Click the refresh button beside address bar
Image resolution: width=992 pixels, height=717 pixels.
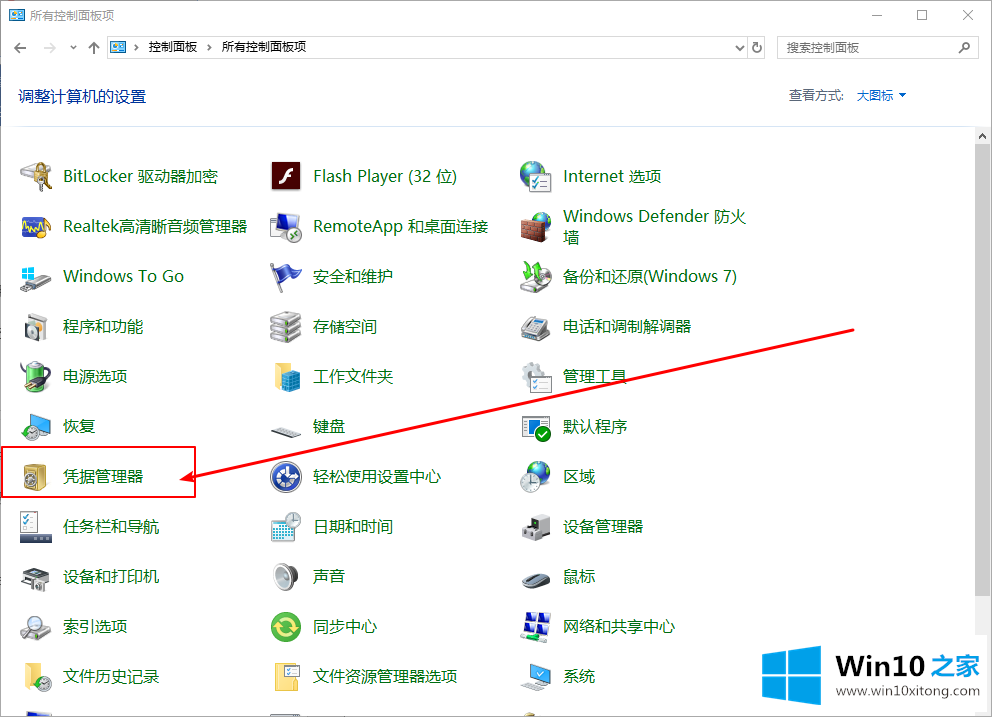(x=757, y=47)
